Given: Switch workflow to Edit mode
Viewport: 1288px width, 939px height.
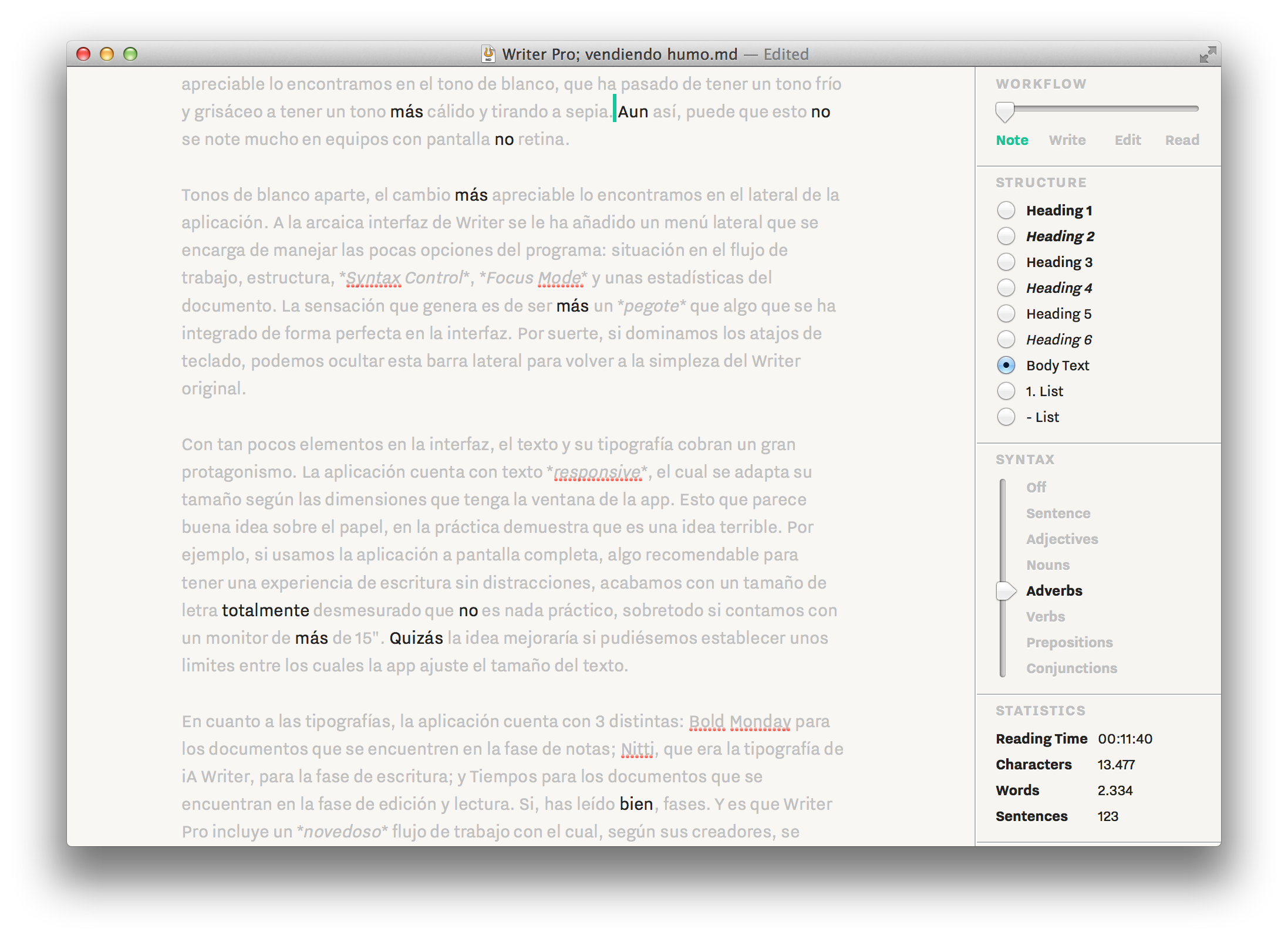Looking at the screenshot, I should pyautogui.click(x=1127, y=140).
